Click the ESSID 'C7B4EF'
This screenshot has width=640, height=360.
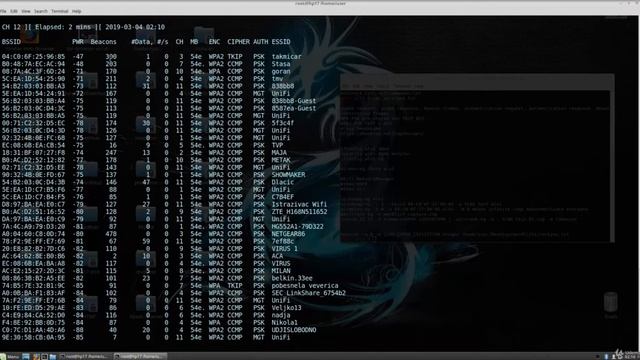283,197
